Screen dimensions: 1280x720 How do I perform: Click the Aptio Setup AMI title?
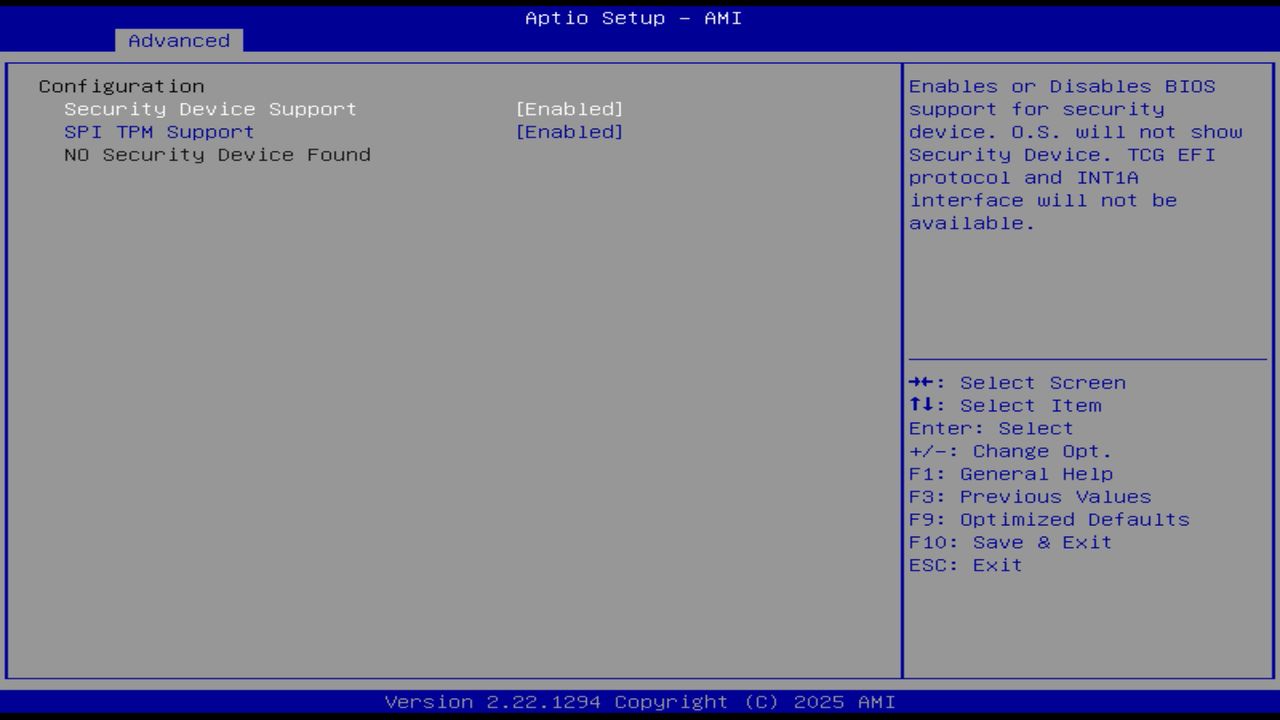633,17
